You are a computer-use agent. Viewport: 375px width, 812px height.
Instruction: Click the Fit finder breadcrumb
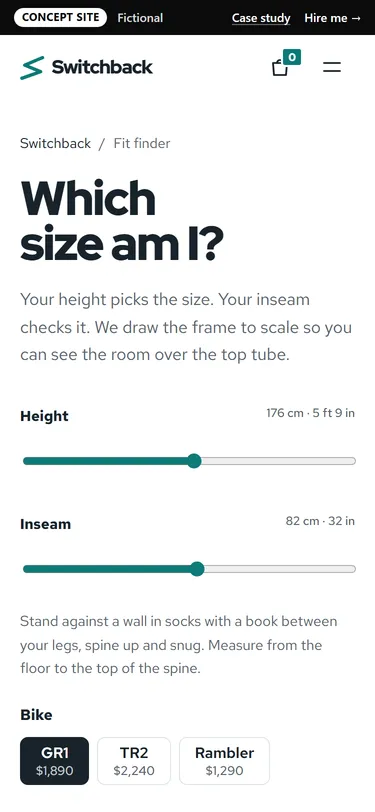click(x=142, y=143)
